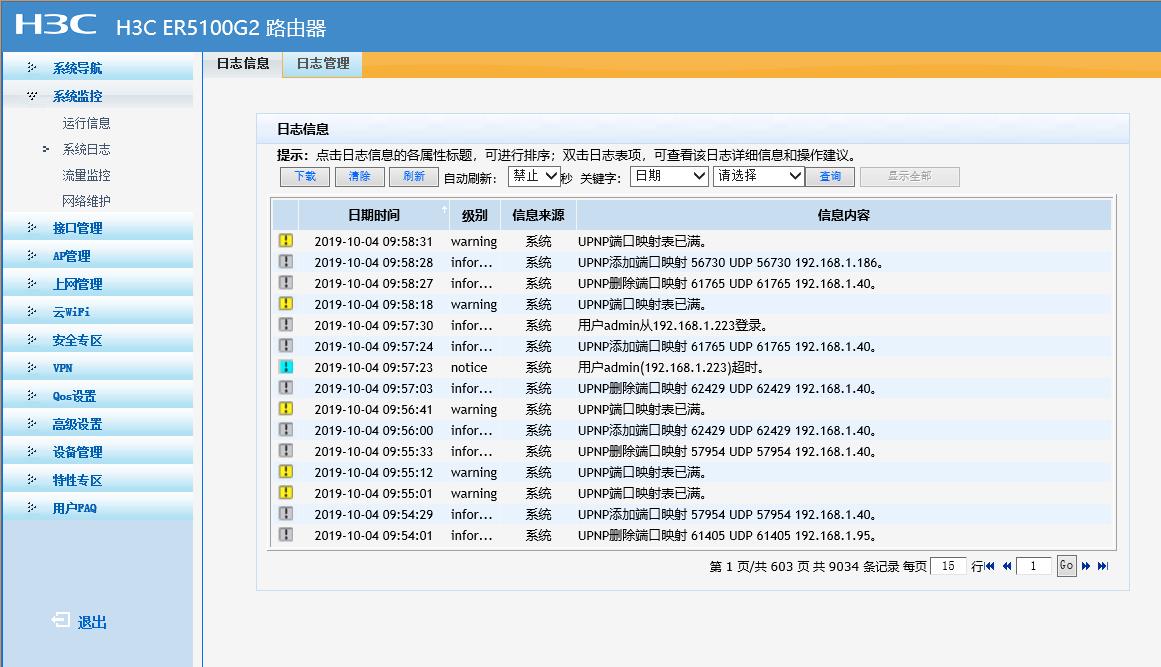
Task: Open 运行信息 in the sidebar
Action: click(x=87, y=123)
